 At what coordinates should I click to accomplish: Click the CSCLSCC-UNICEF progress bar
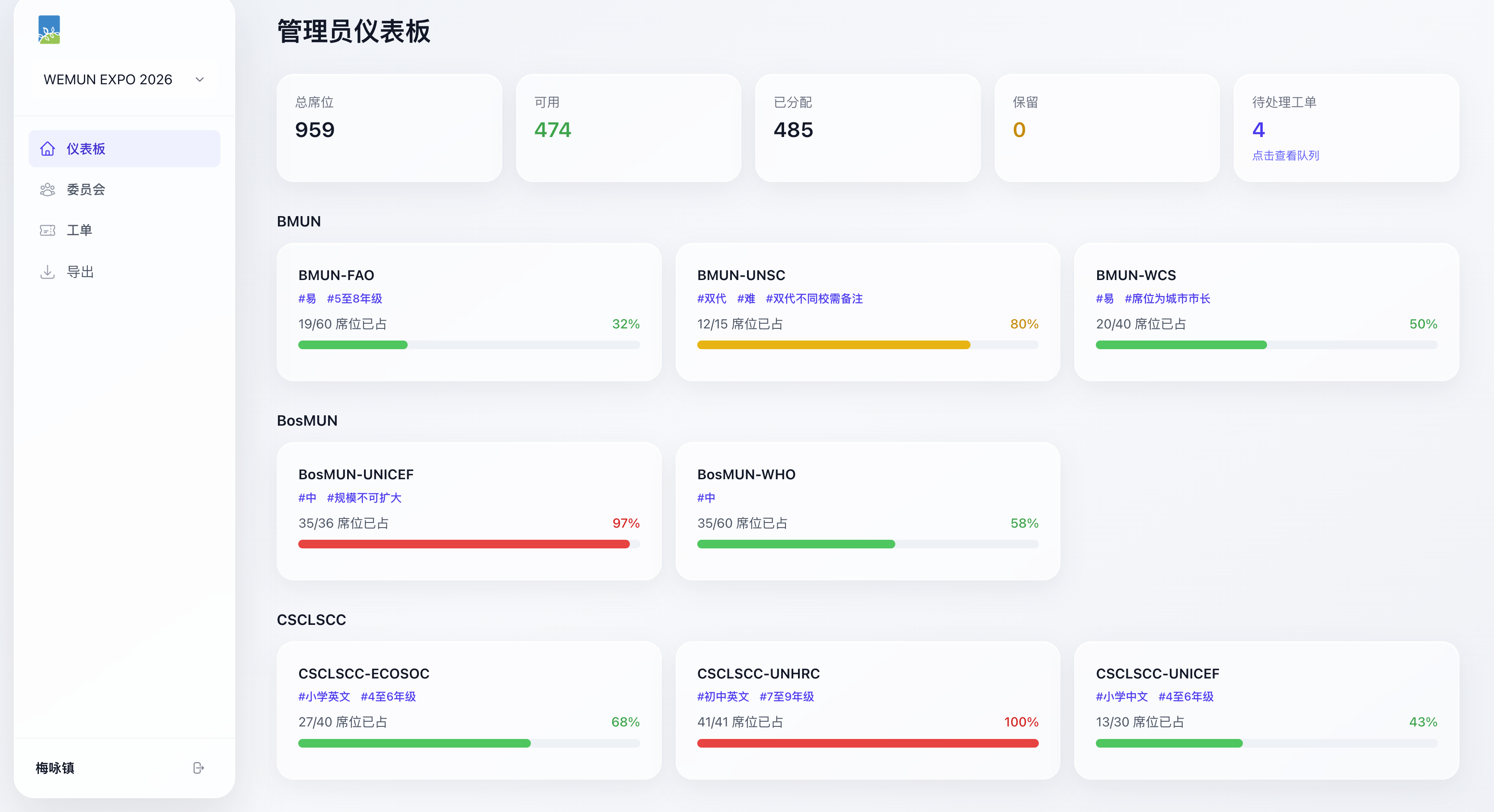[x=1267, y=744]
